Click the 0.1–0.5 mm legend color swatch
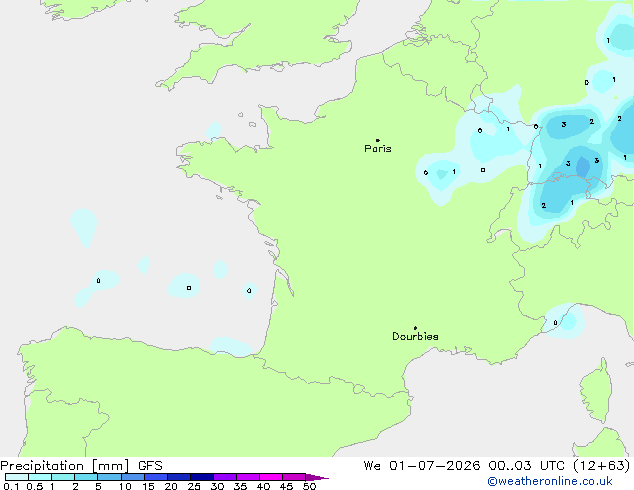The height and width of the screenshot is (490, 634). coord(17,477)
